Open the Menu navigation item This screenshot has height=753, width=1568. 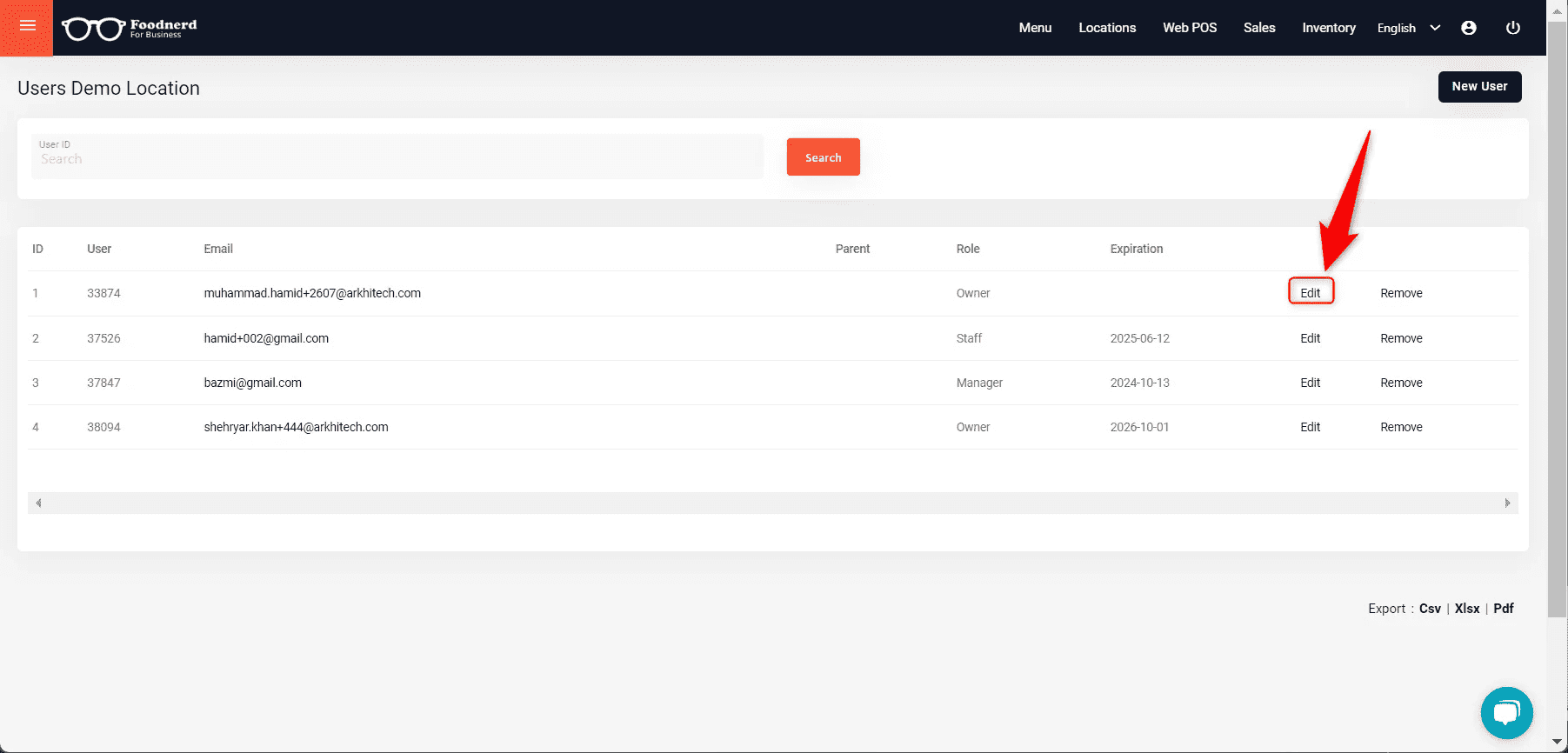[x=1035, y=28]
